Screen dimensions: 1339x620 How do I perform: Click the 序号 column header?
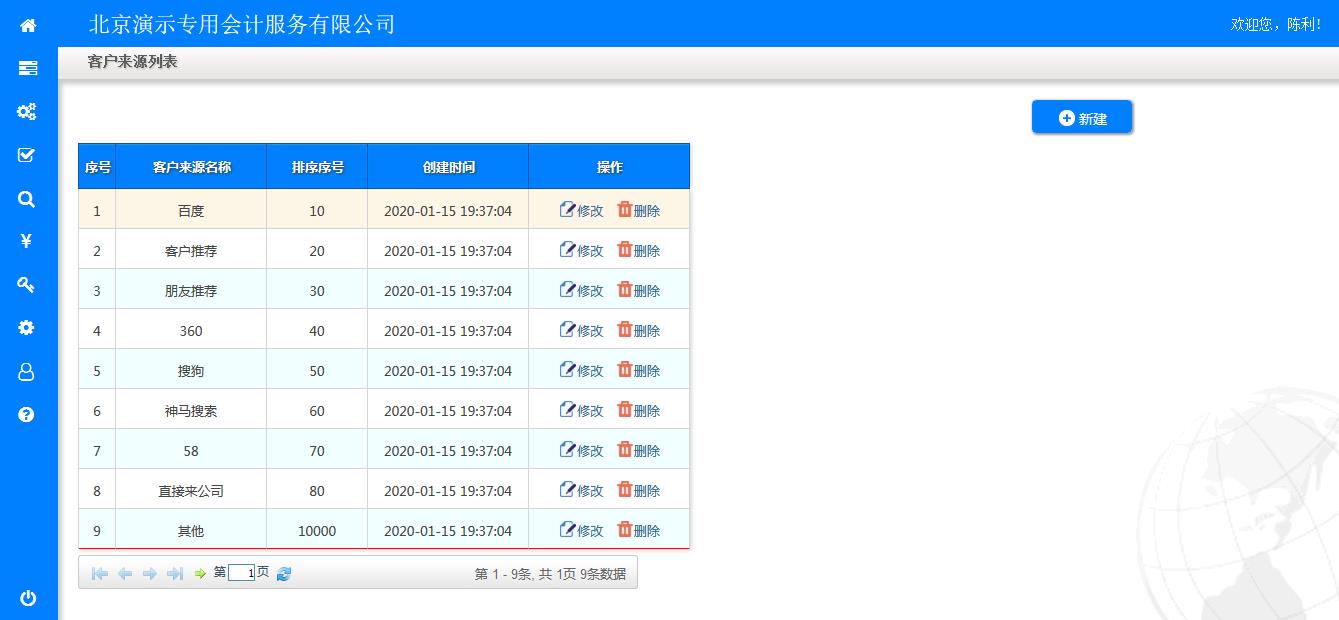(x=97, y=167)
